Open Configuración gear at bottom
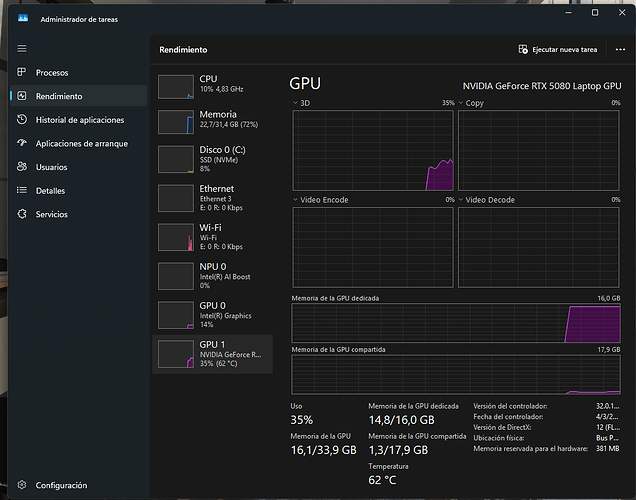 (22, 485)
